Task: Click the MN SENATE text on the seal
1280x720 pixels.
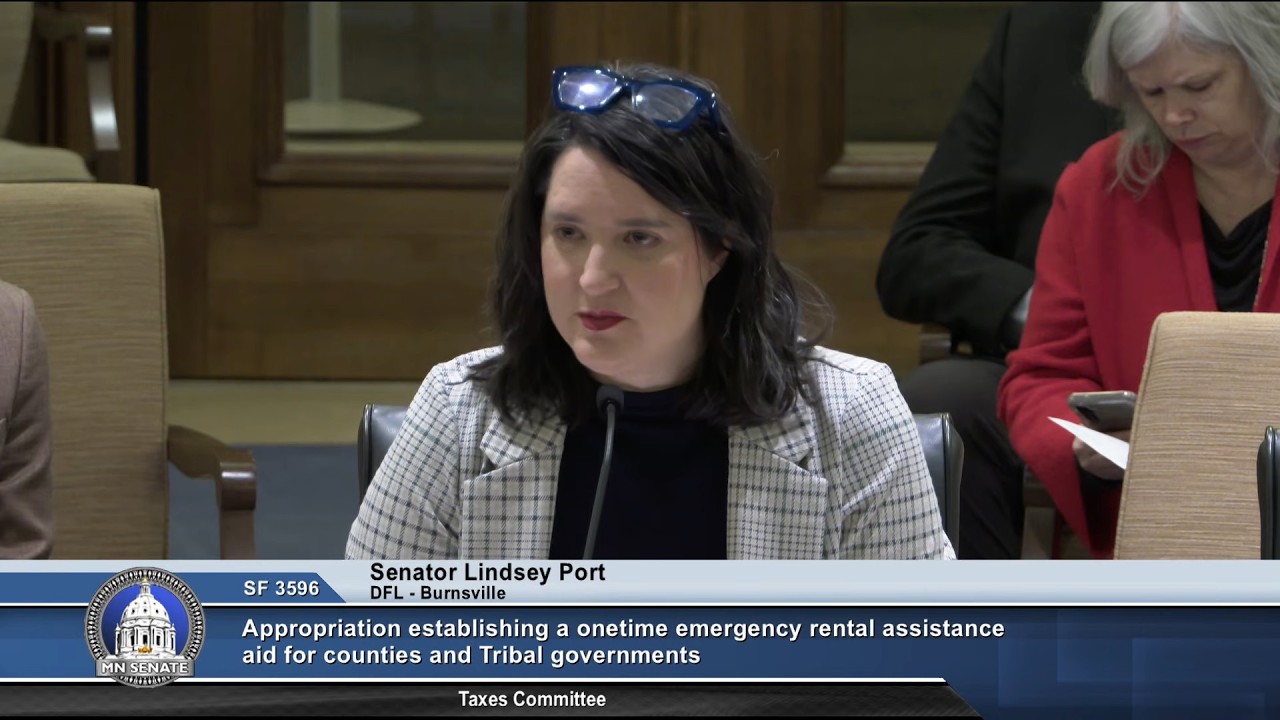Action: 145,668
